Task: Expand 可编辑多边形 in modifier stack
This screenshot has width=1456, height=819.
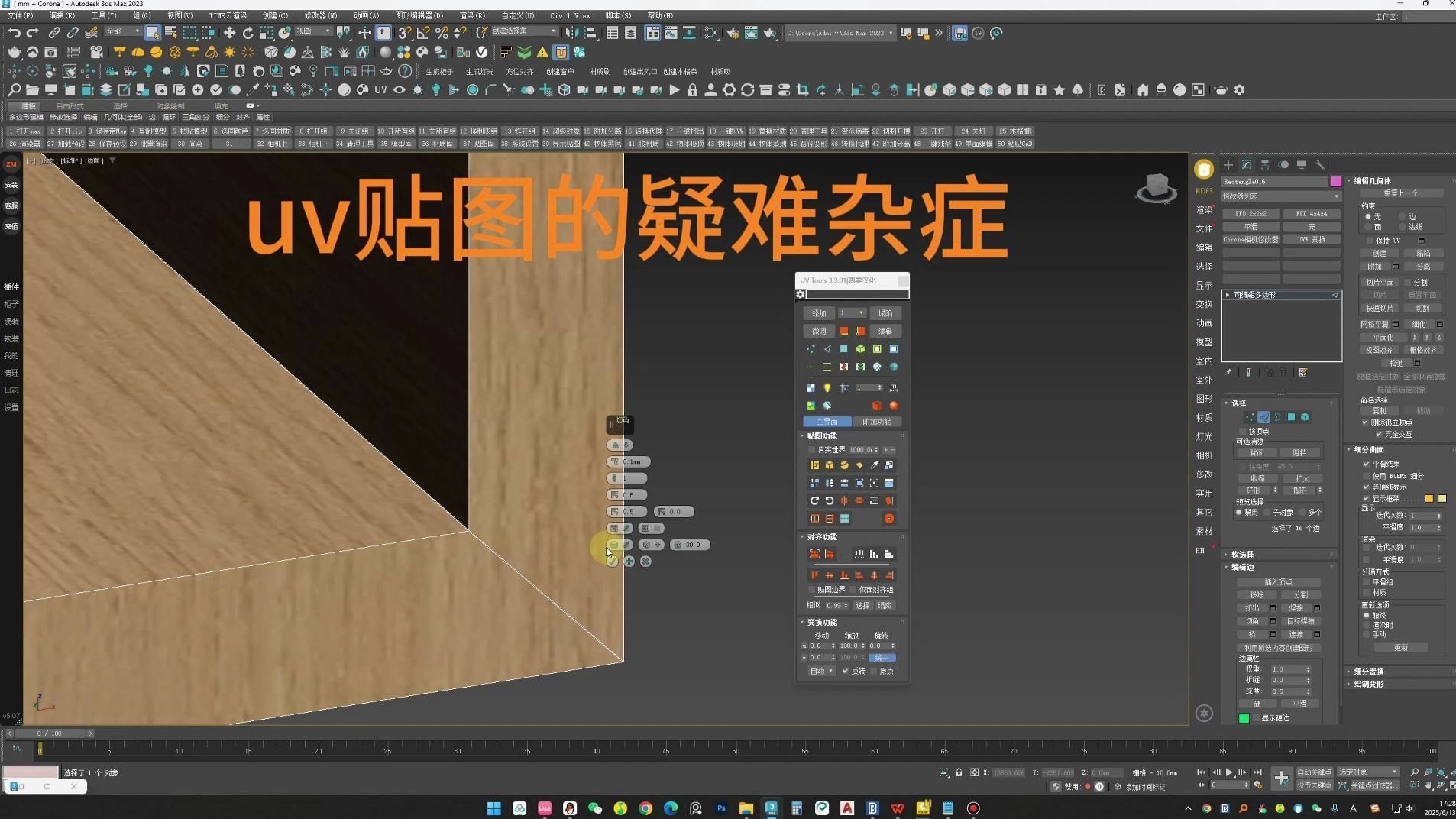Action: pos(1228,295)
